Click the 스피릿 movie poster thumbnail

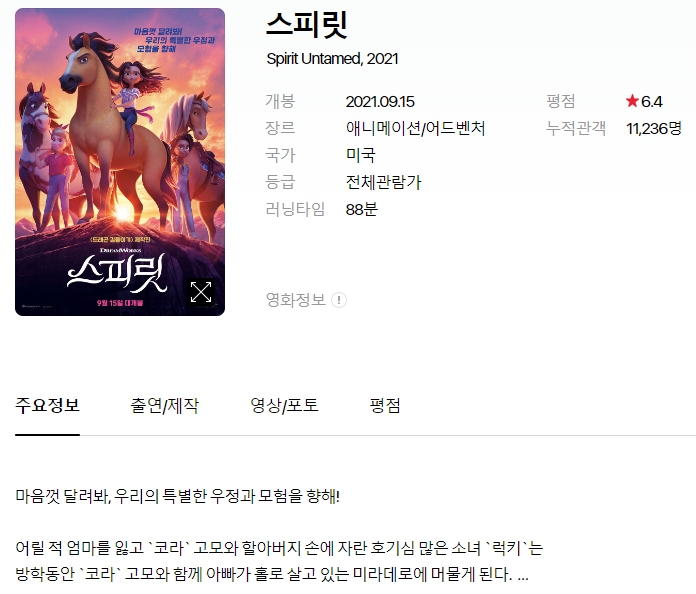click(x=120, y=162)
